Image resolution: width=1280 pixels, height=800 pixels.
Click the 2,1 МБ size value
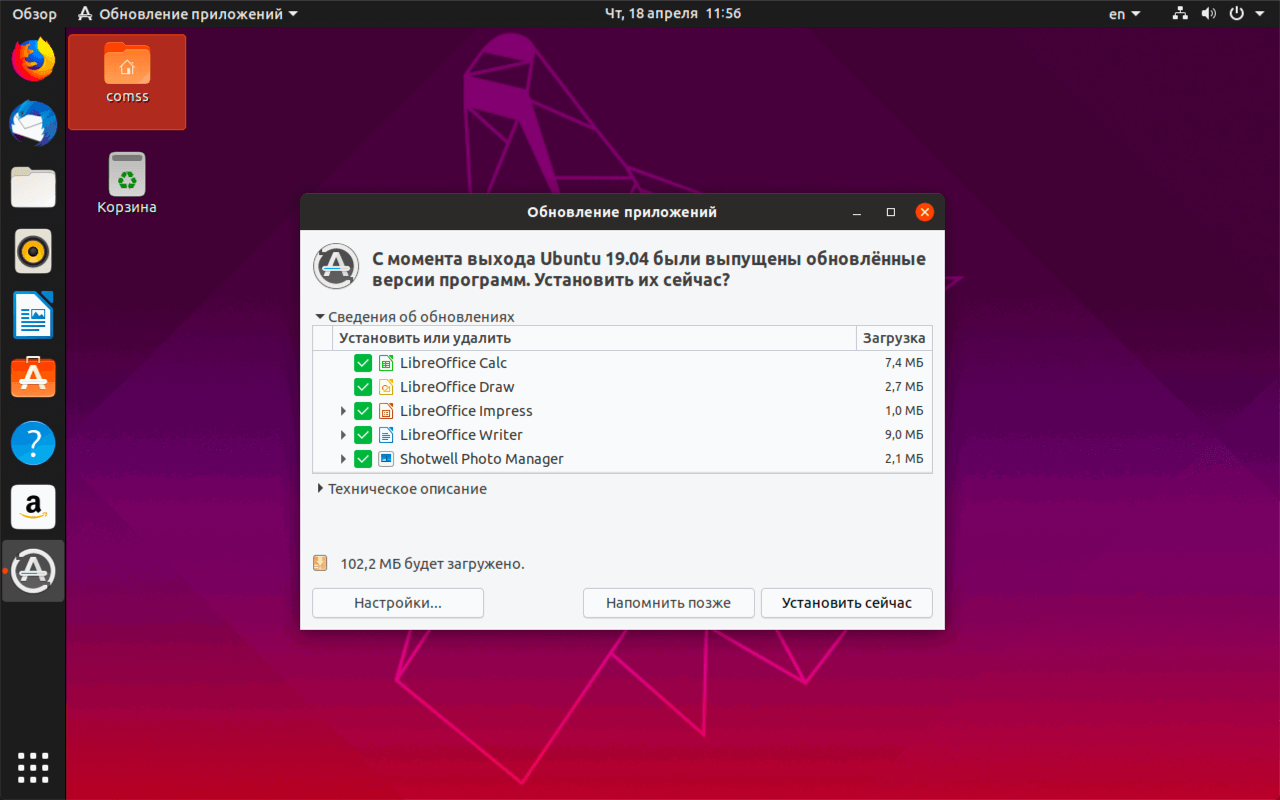(x=903, y=459)
